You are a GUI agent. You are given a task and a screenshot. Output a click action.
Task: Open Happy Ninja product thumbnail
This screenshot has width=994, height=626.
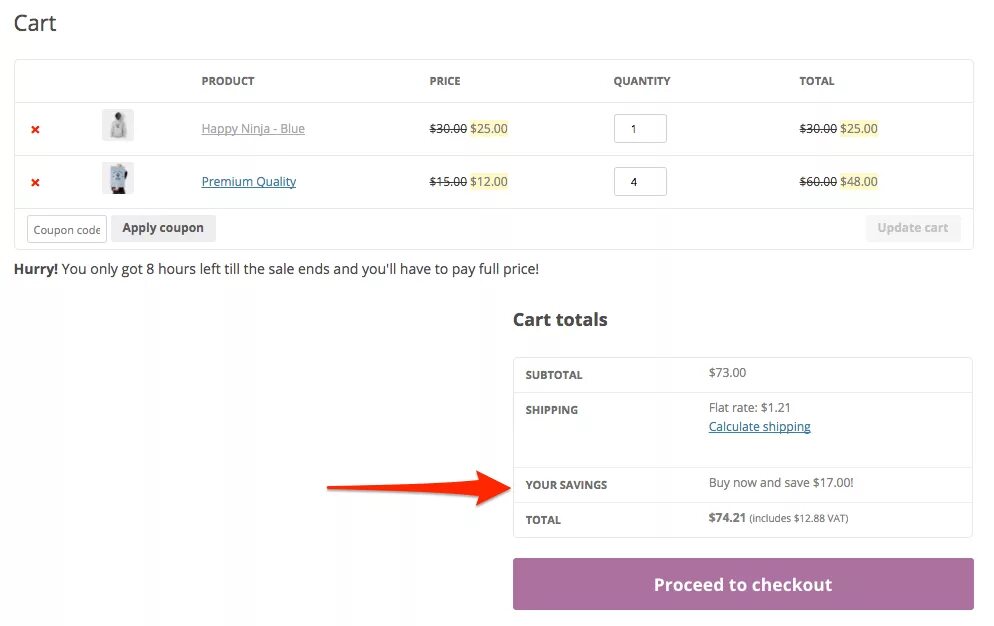click(x=118, y=126)
